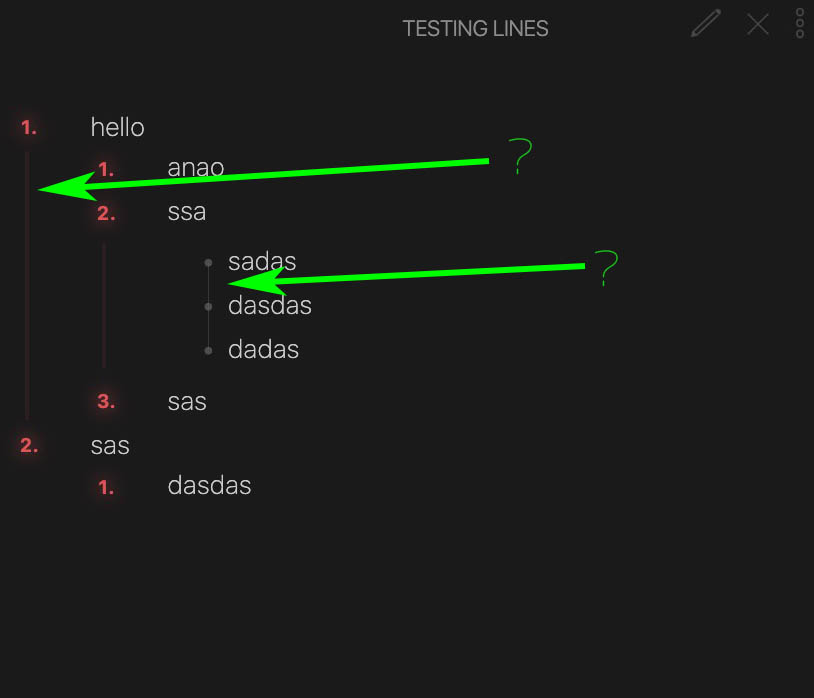Click the 'dasdas' bullet item under ssa
Image resolution: width=814 pixels, height=698 pixels.
tap(270, 305)
